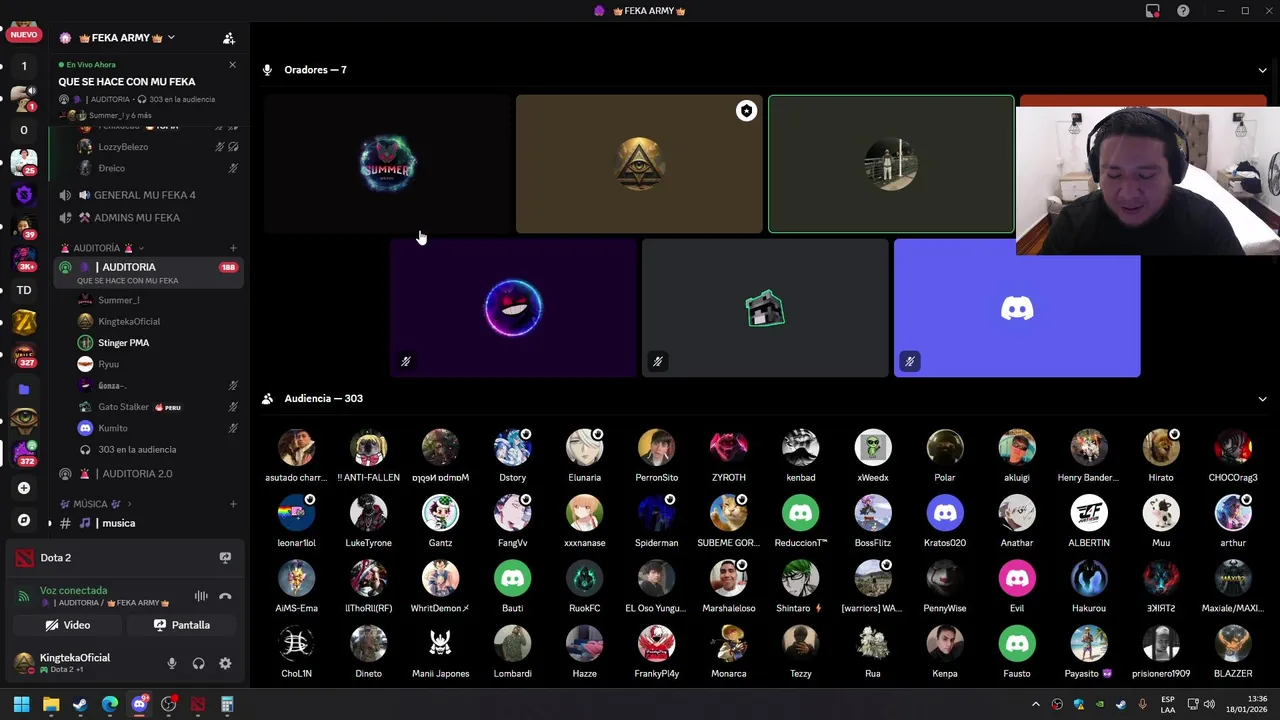Show hidden system tray icons
Image resolution: width=1280 pixels, height=720 pixels.
1035,705
